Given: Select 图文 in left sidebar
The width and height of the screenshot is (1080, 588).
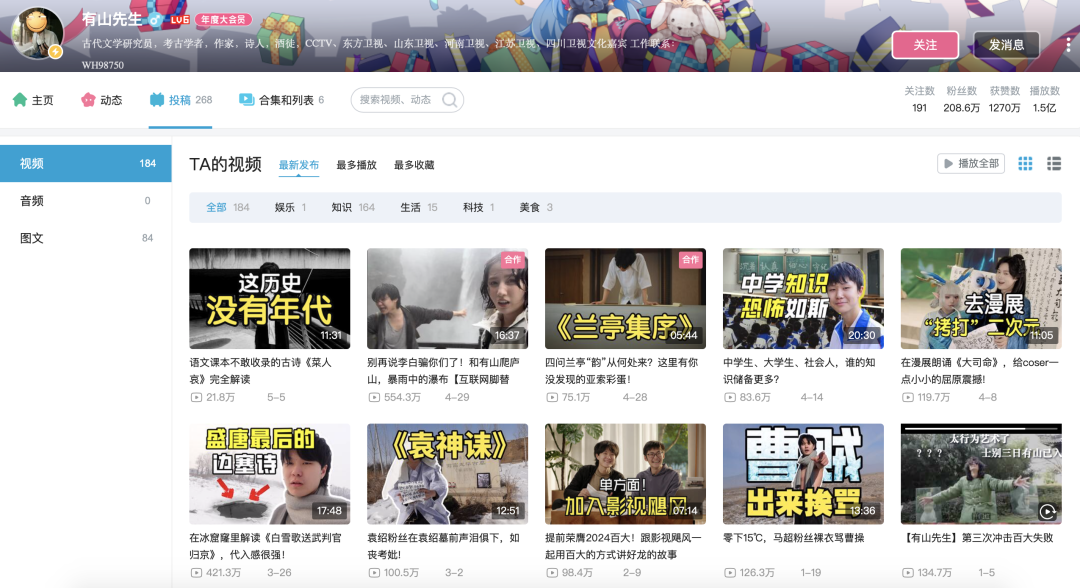Looking at the screenshot, I should tap(32, 238).
